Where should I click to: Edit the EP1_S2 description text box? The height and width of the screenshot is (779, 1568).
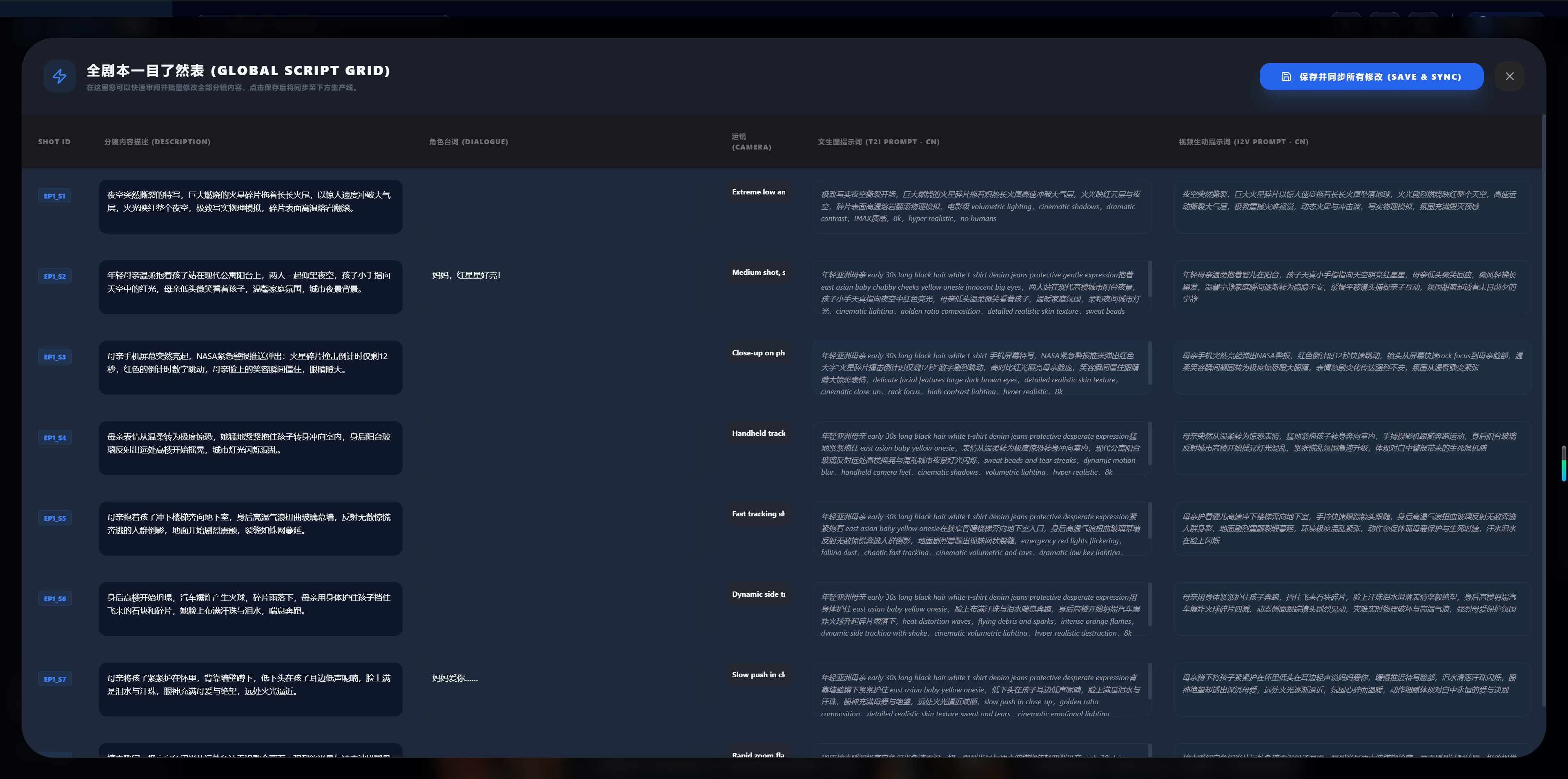coord(250,287)
